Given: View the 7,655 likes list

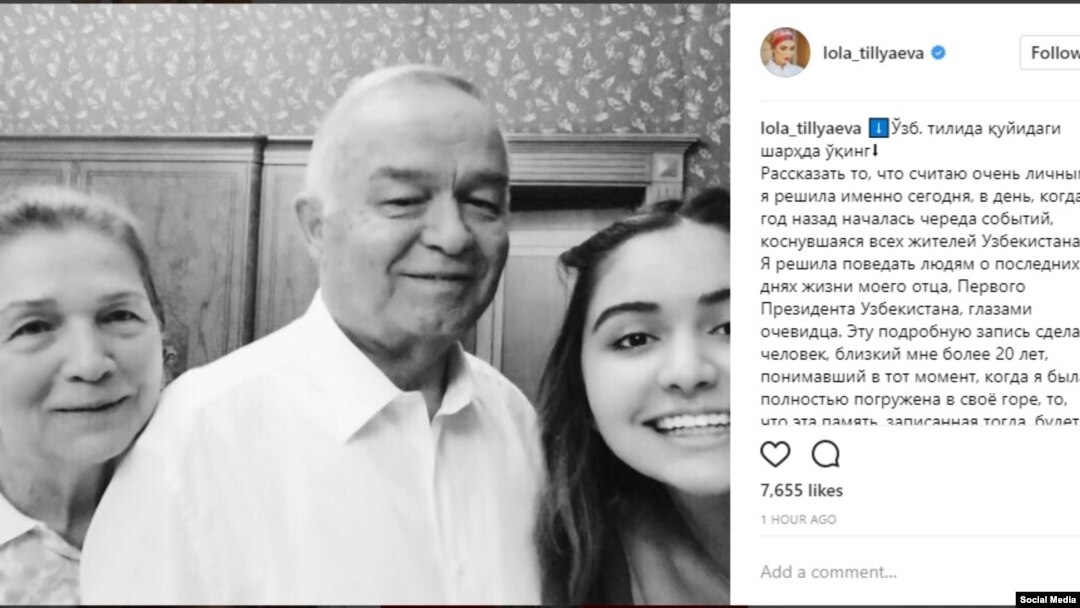Looking at the screenshot, I should (802, 490).
